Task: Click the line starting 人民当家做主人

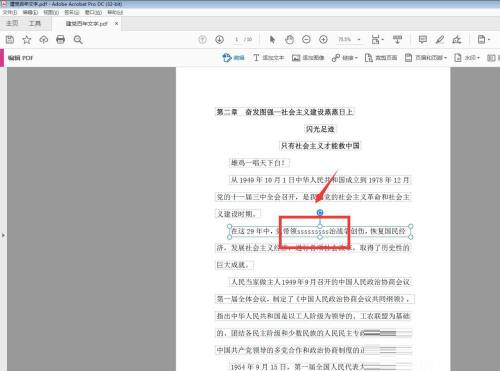Action: [320, 282]
